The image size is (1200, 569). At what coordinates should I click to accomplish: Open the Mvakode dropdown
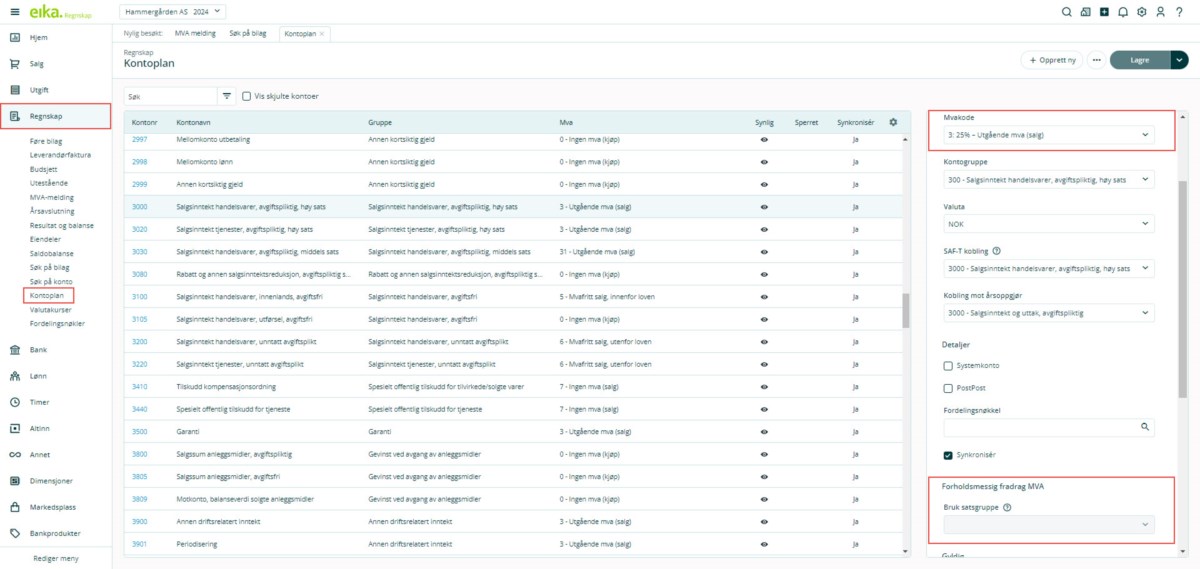pos(1048,134)
